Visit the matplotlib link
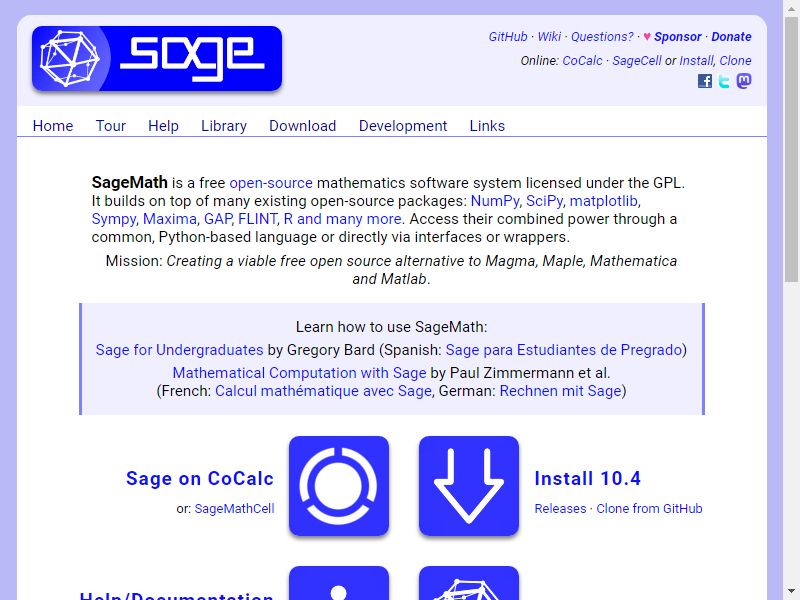Viewport: 800px width, 600px height. pyautogui.click(x=604, y=201)
